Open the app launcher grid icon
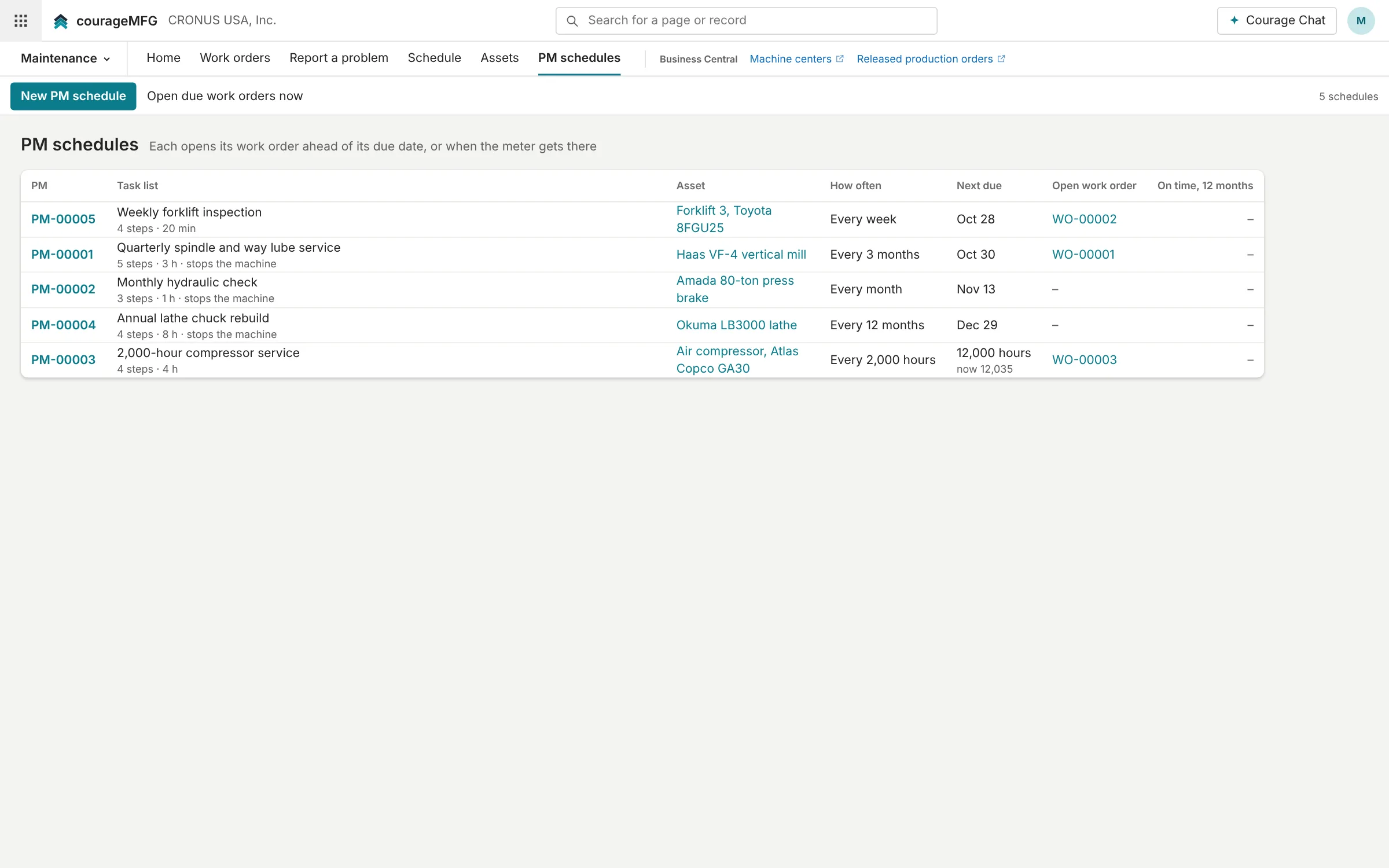 coord(21,21)
